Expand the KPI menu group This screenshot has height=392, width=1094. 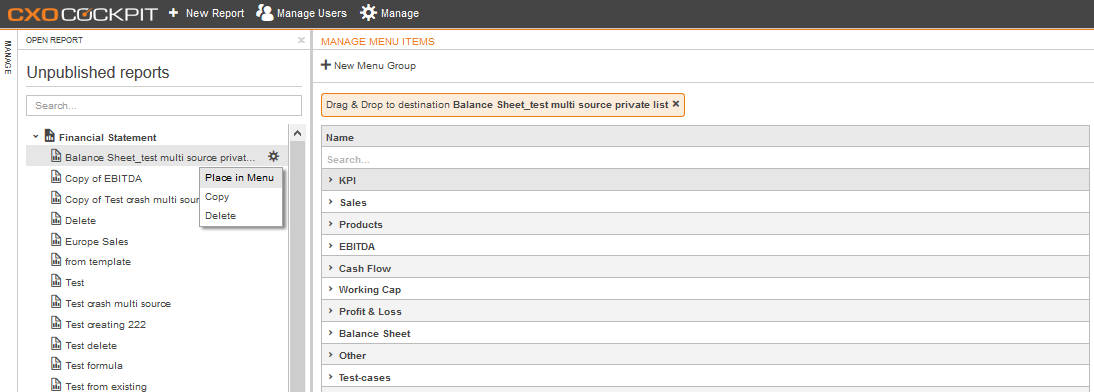tap(331, 180)
